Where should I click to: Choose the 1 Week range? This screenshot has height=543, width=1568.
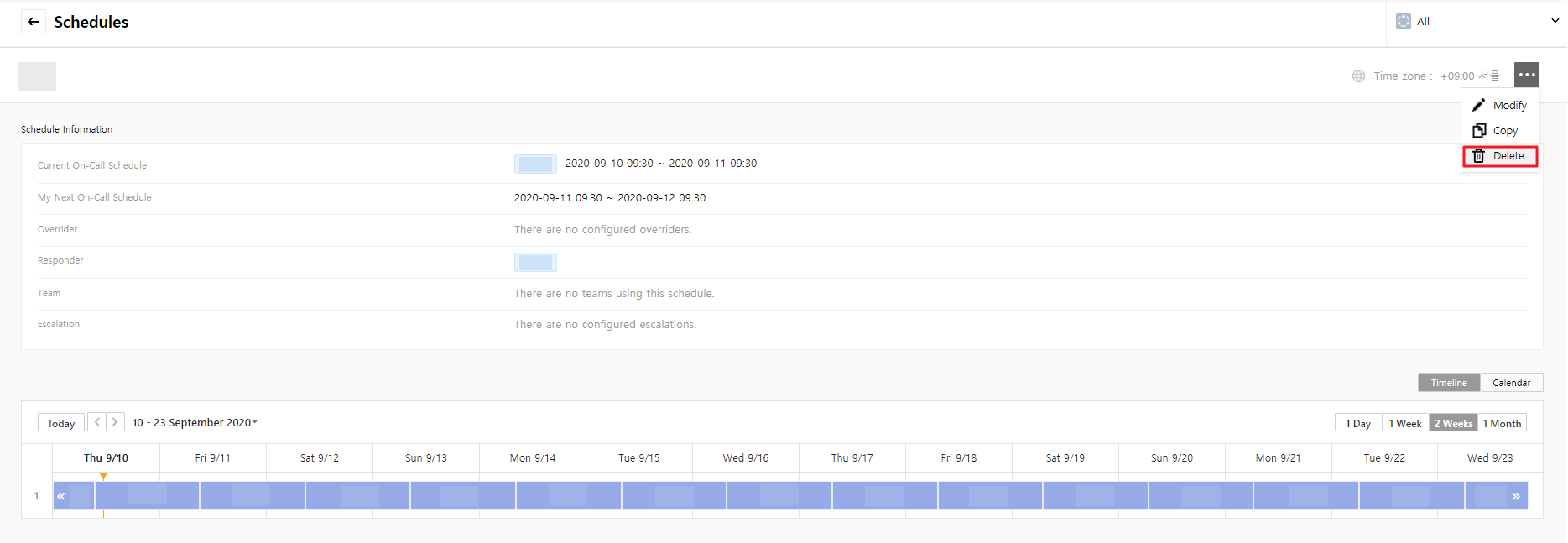1405,423
